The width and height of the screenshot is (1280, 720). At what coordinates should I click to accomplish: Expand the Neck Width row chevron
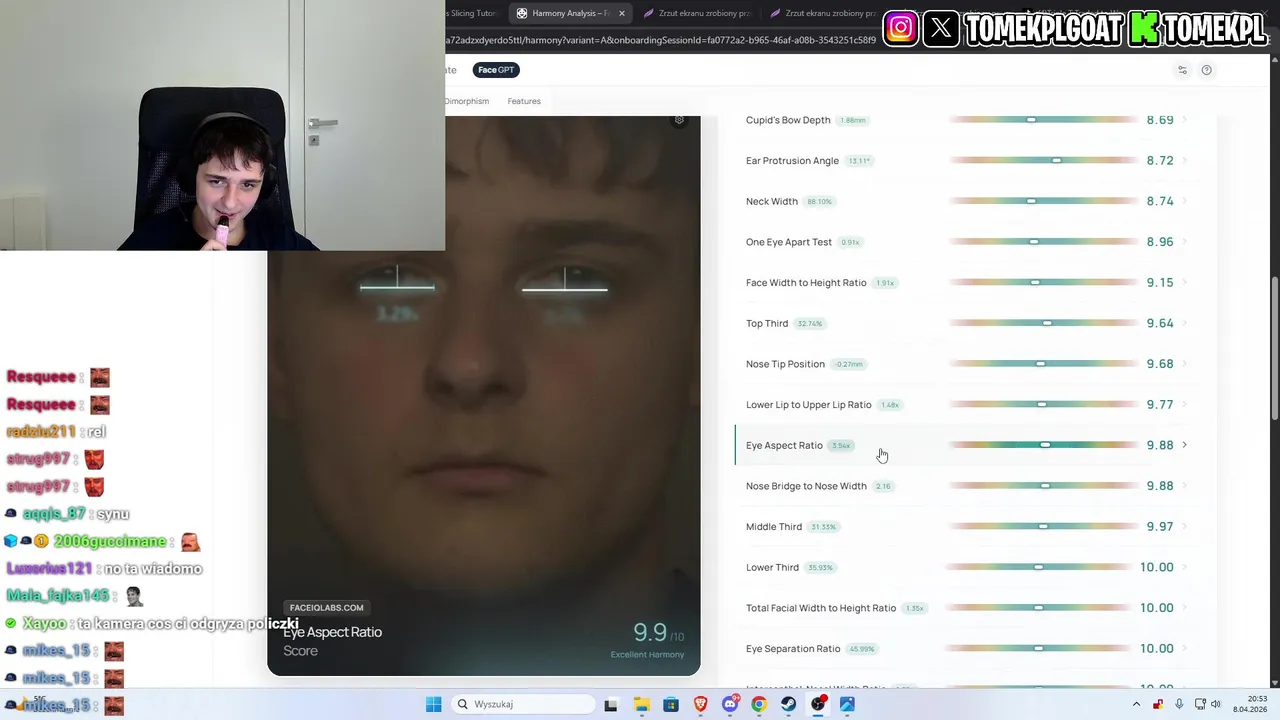pos(1185,201)
